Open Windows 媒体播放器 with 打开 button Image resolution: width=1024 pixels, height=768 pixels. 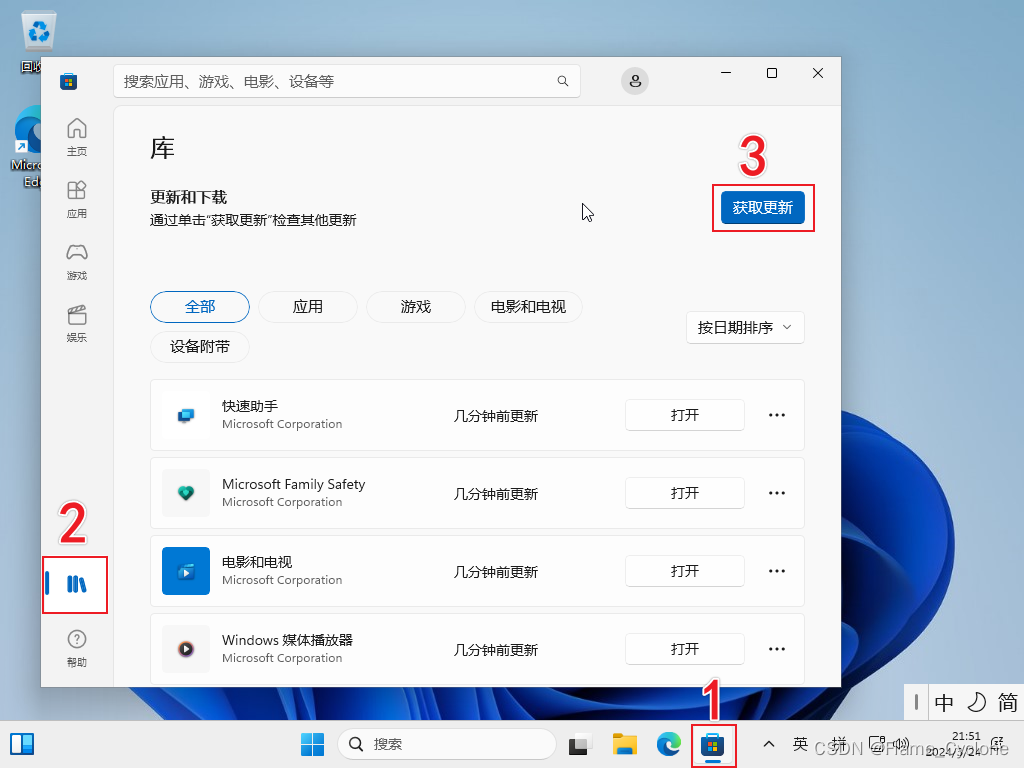click(684, 649)
